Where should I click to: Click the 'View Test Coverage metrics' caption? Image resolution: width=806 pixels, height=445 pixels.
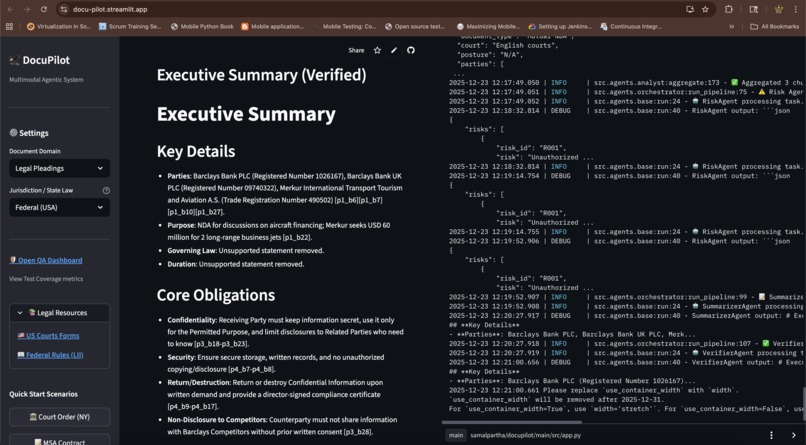[46, 279]
